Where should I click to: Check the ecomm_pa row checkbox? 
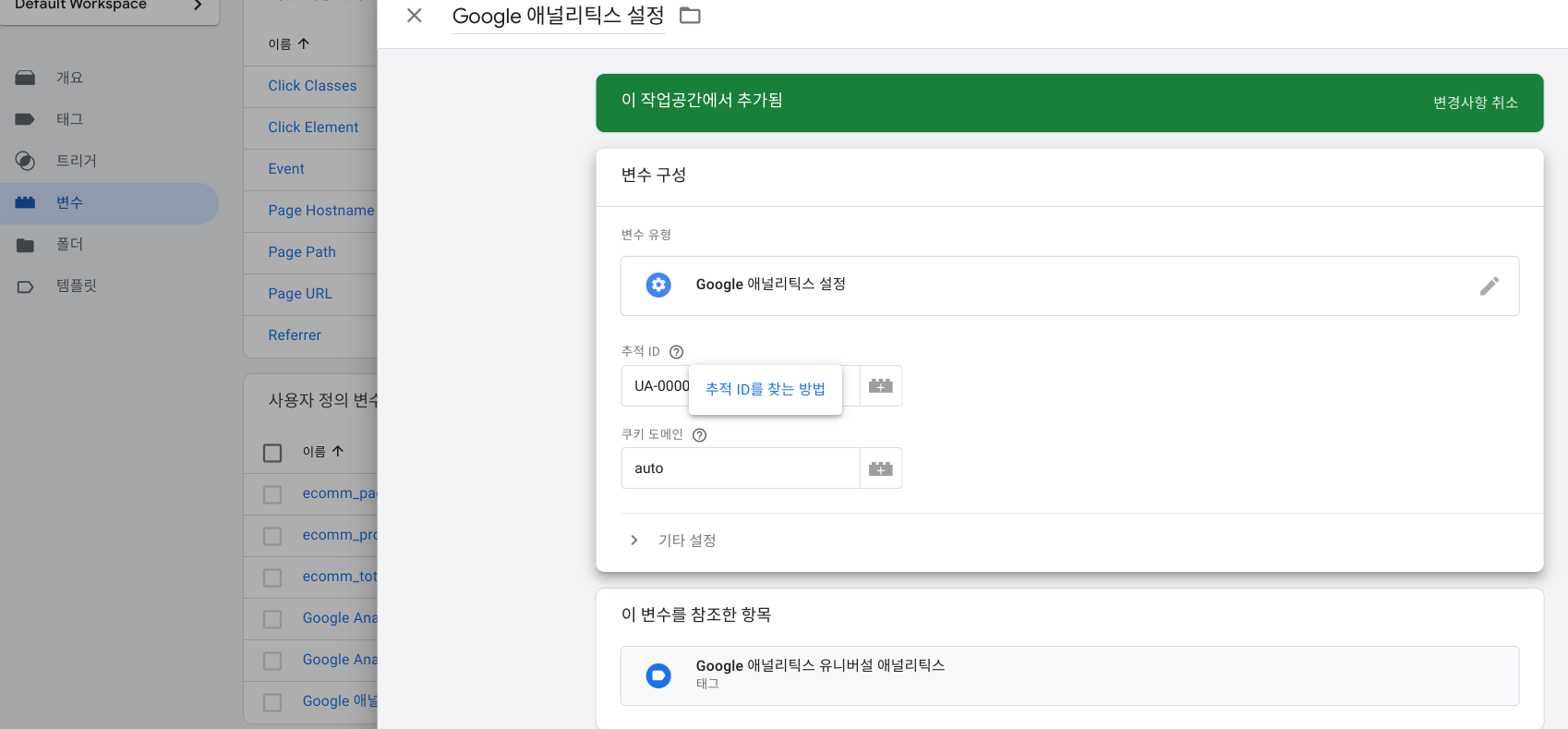272,494
